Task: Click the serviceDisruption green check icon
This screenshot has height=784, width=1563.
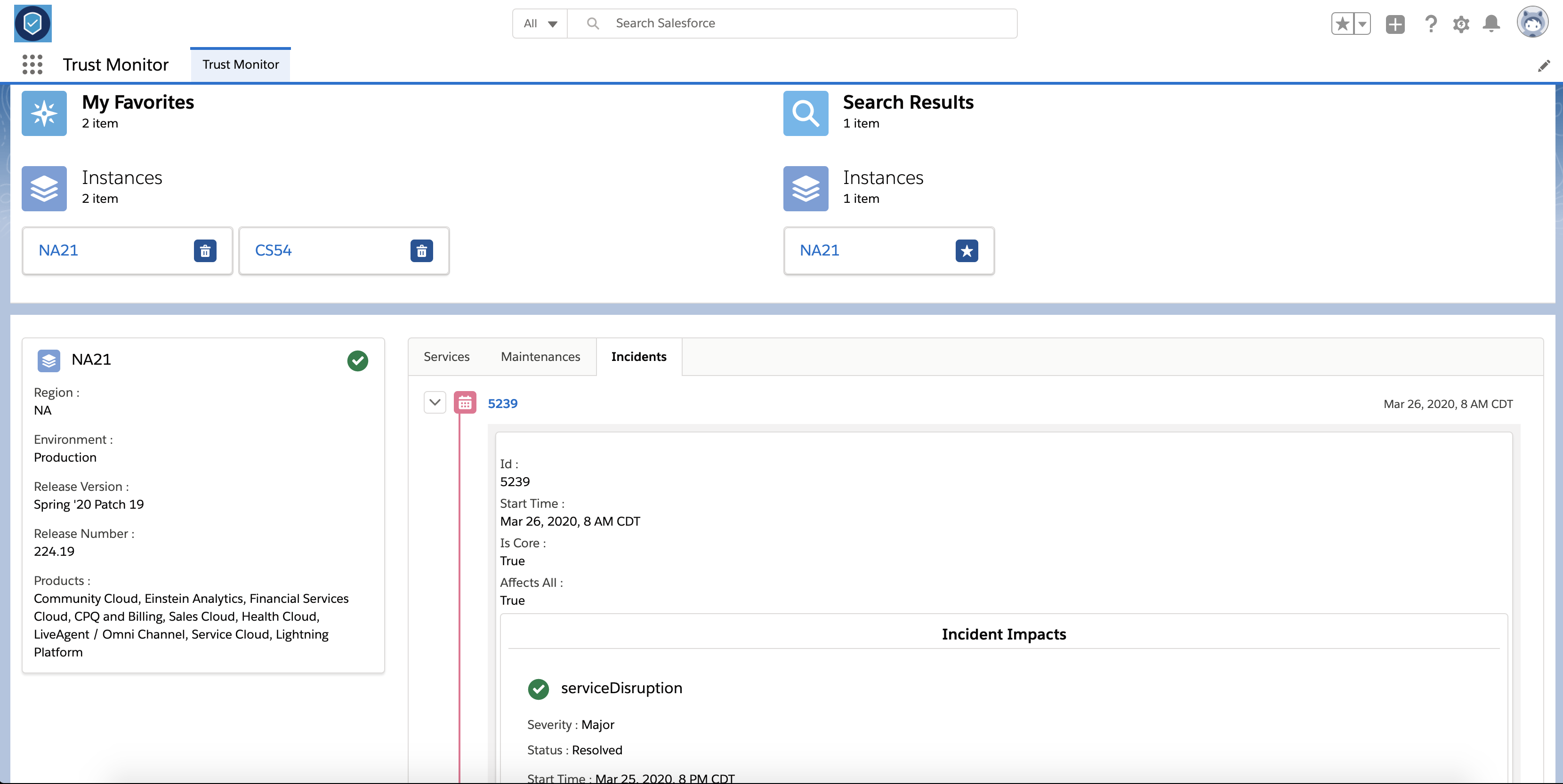Action: (538, 689)
